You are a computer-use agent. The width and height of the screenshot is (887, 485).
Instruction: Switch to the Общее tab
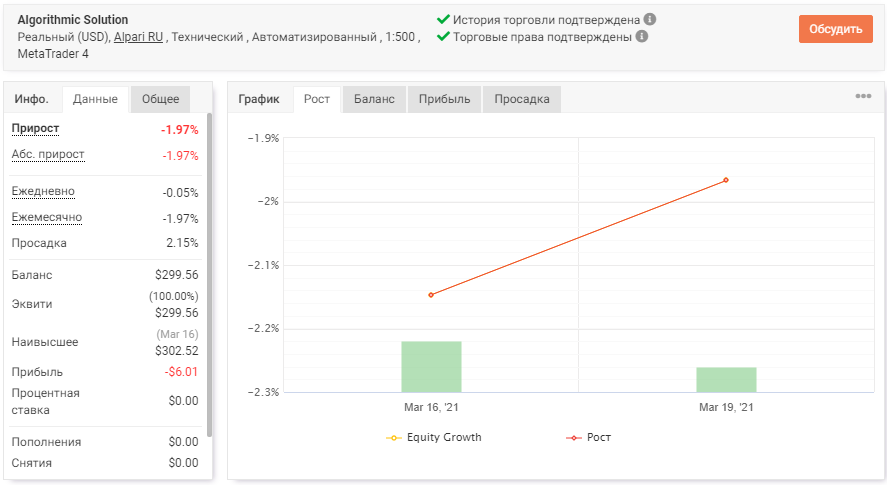(x=160, y=99)
